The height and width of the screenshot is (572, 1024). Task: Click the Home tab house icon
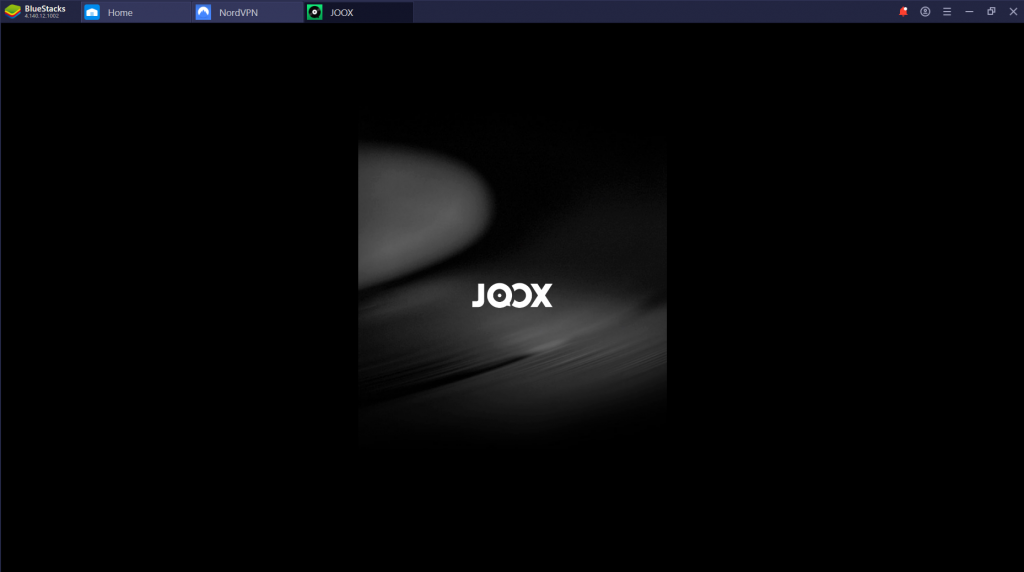coord(92,12)
